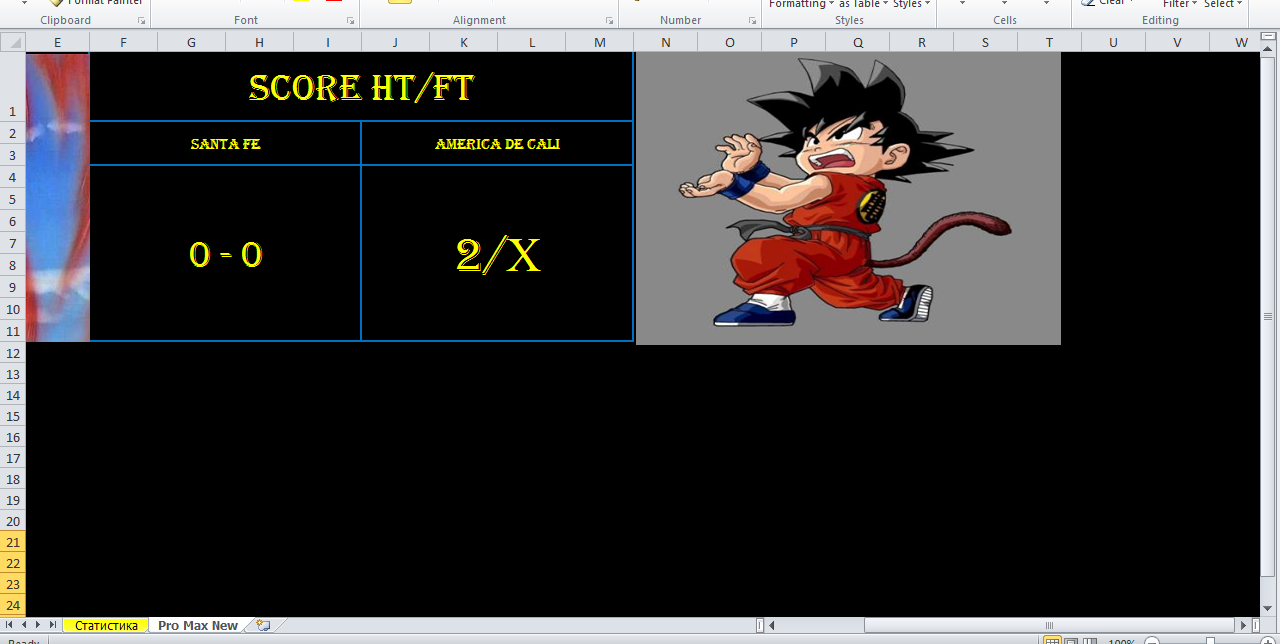The width and height of the screenshot is (1280, 644).
Task: Select column R header
Action: (921, 42)
